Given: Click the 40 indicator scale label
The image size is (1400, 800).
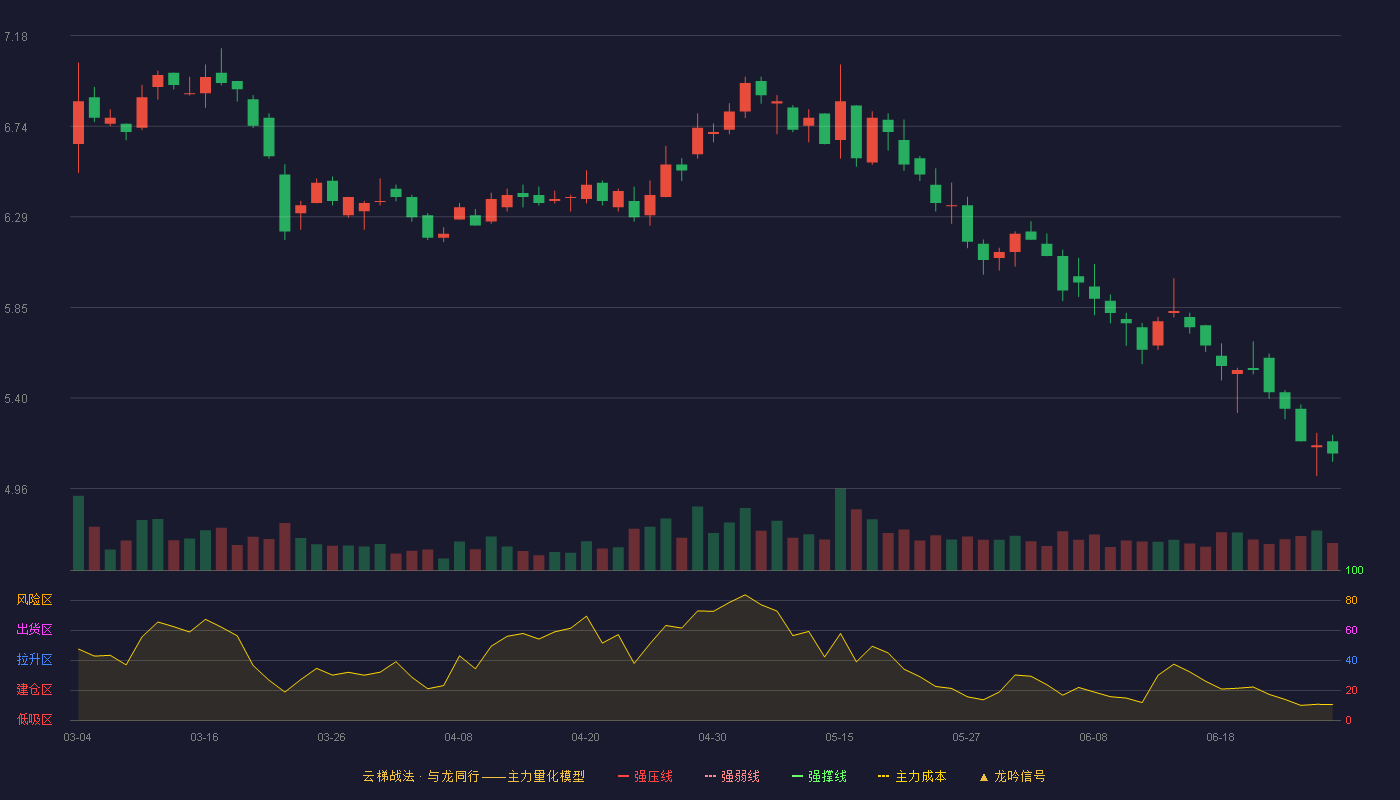Looking at the screenshot, I should point(1351,661).
